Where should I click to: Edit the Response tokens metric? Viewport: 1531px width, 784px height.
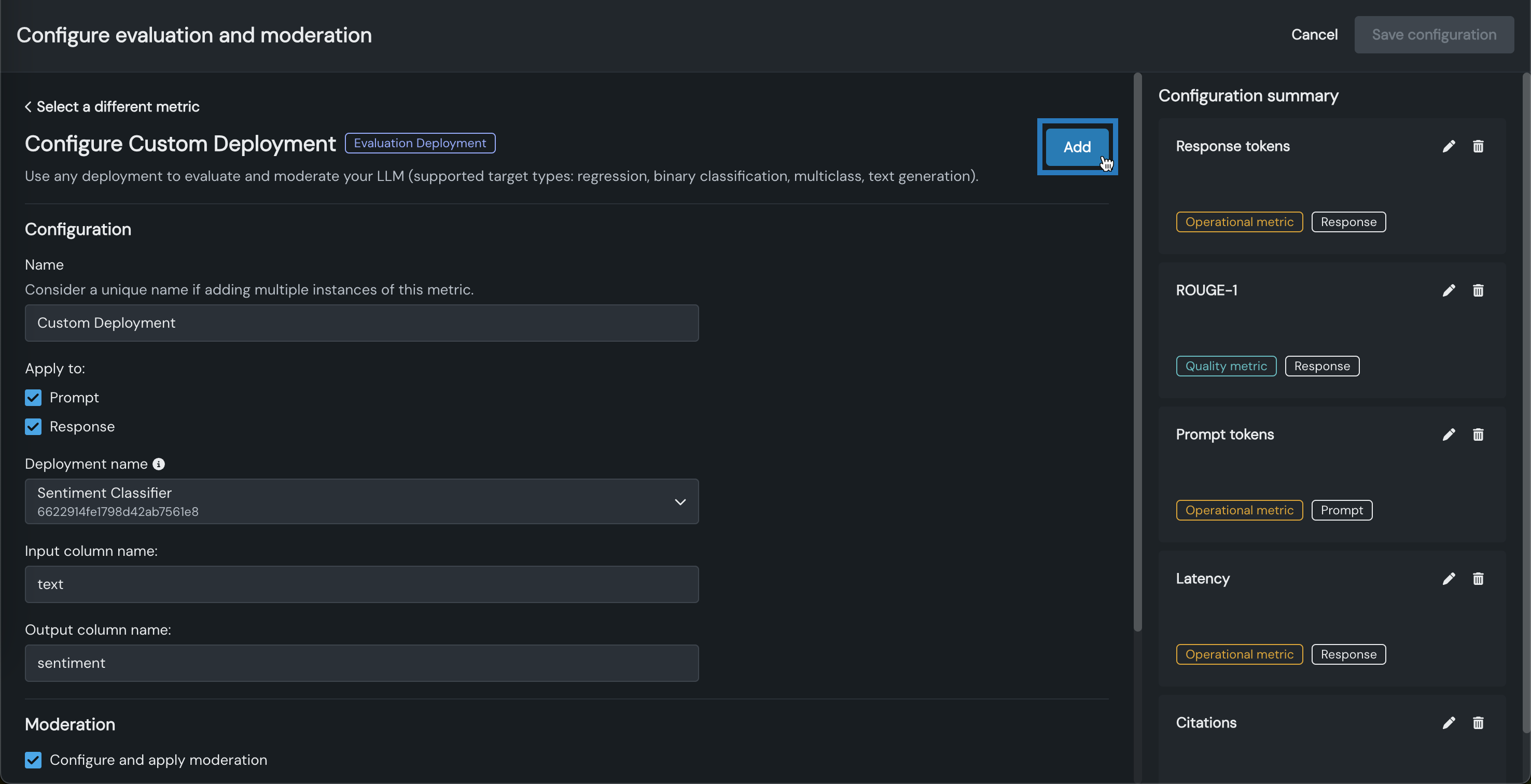pos(1449,146)
